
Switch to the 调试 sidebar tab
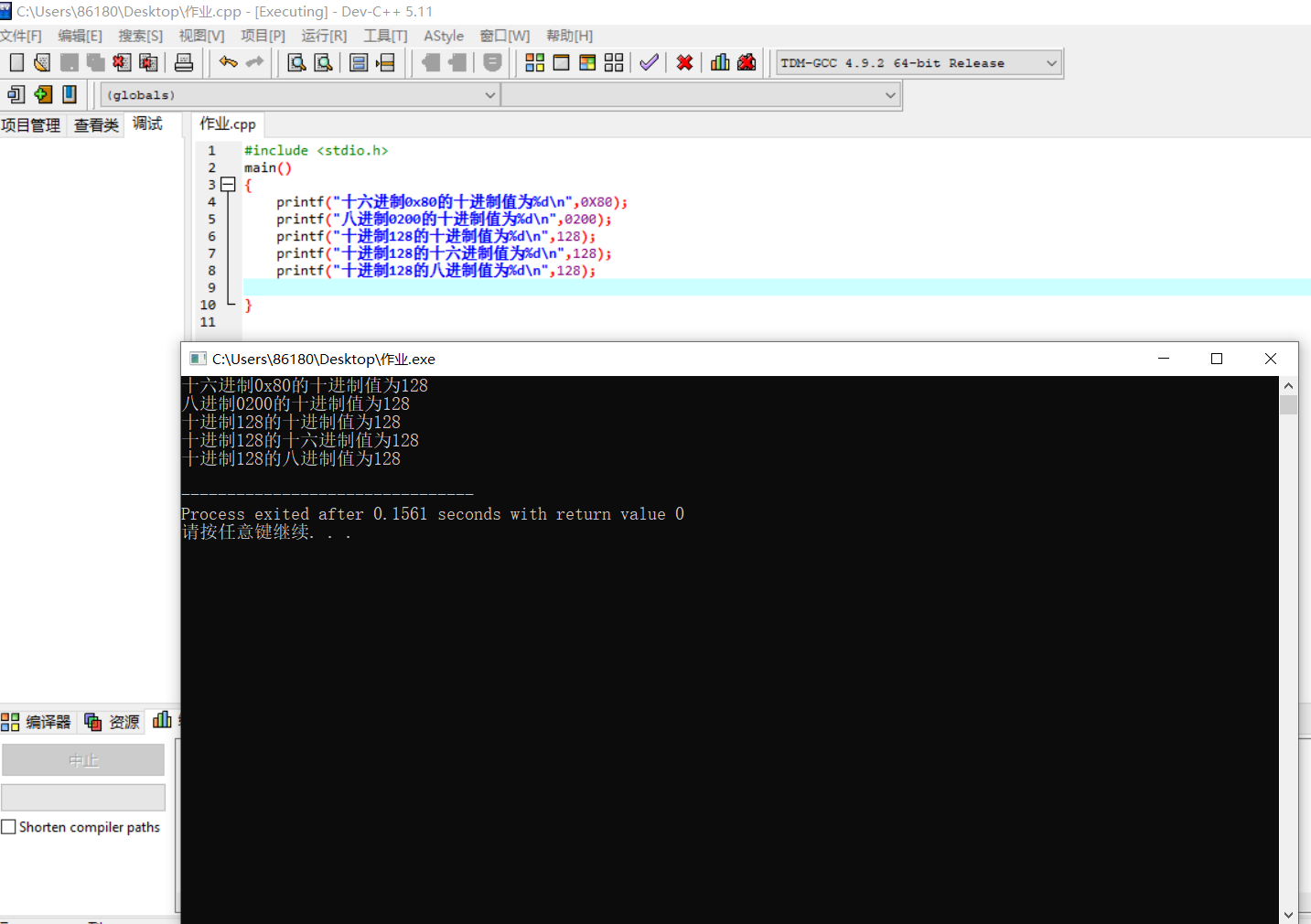(147, 124)
